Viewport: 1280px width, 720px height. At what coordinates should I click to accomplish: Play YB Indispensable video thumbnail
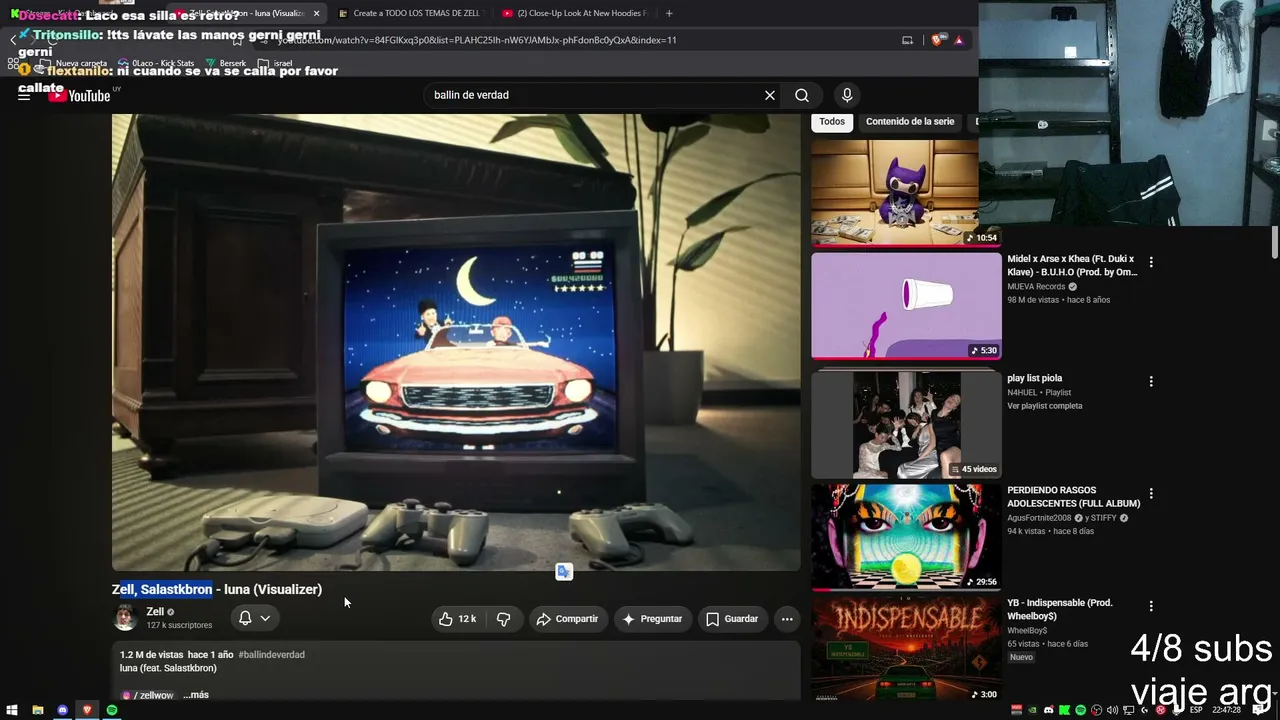(x=906, y=649)
